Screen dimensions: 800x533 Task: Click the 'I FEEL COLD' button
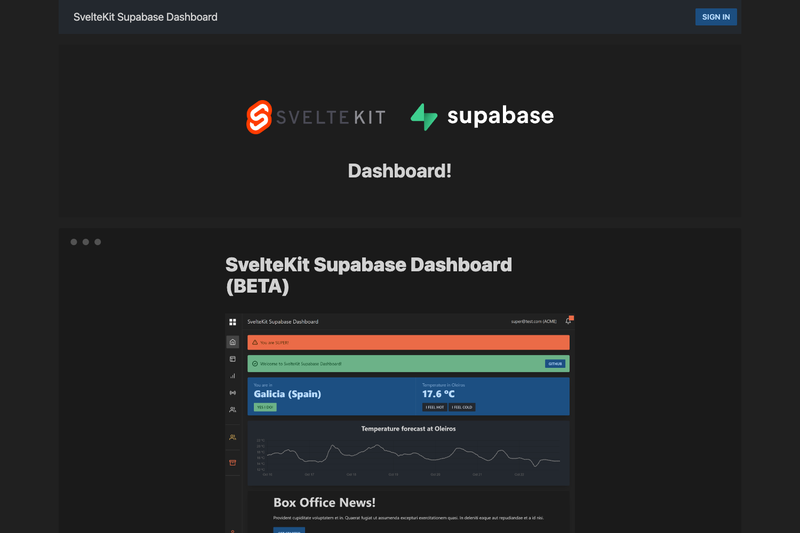462,407
